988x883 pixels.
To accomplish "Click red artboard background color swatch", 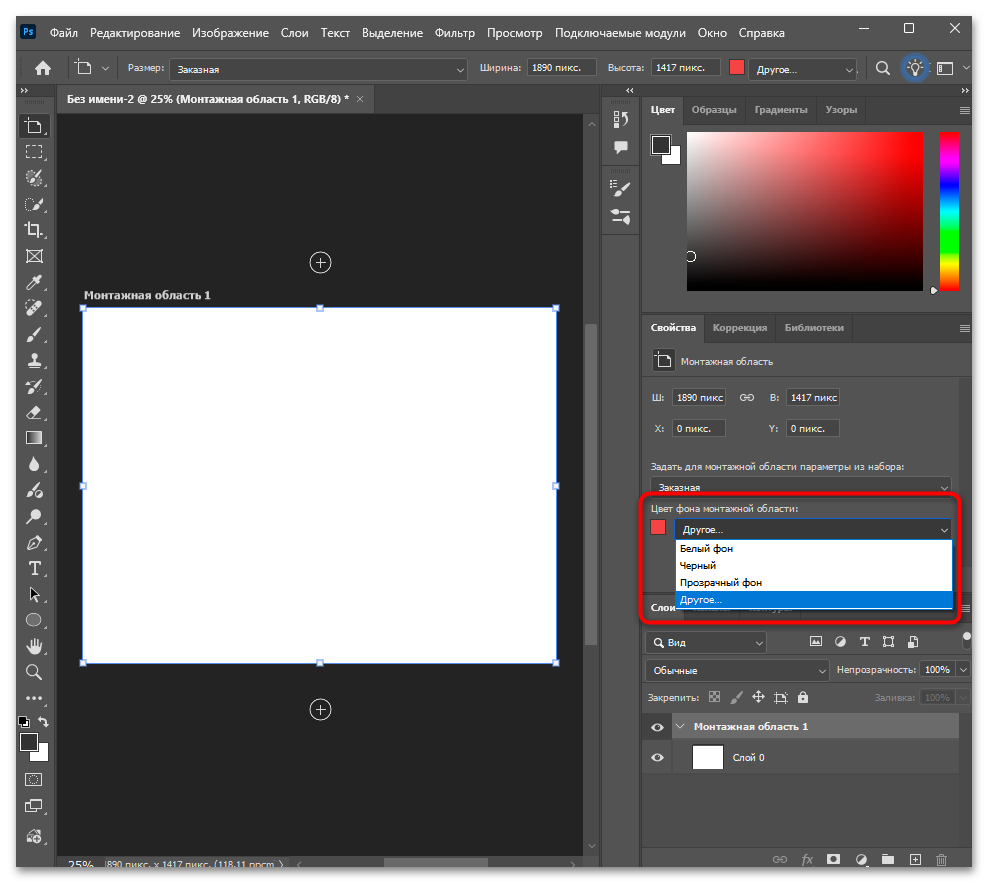I will 658,527.
